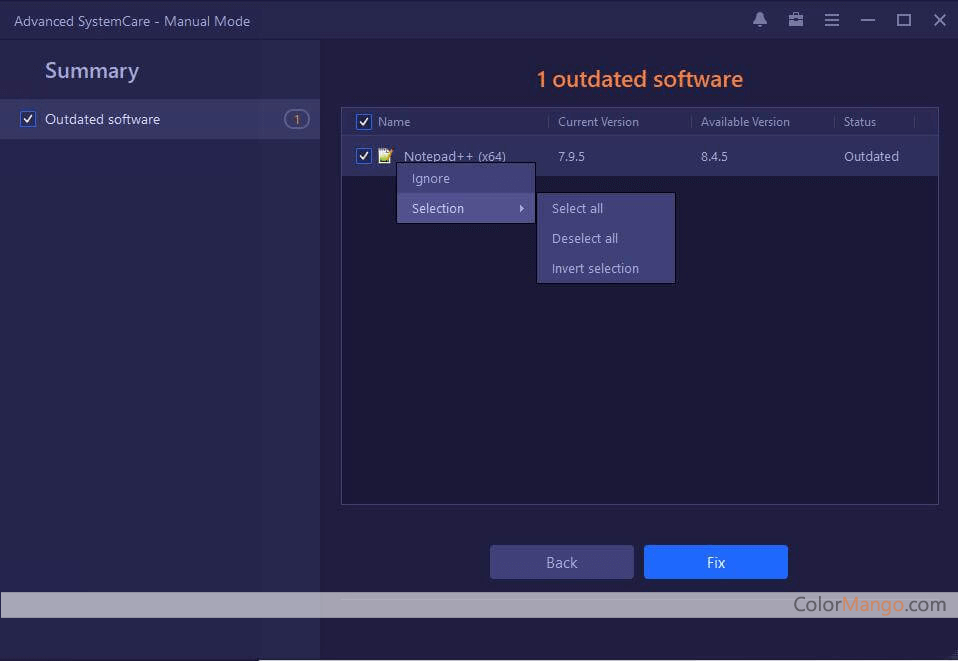Click the Notepad++ application icon
The height and width of the screenshot is (661, 958).
pyautogui.click(x=386, y=156)
